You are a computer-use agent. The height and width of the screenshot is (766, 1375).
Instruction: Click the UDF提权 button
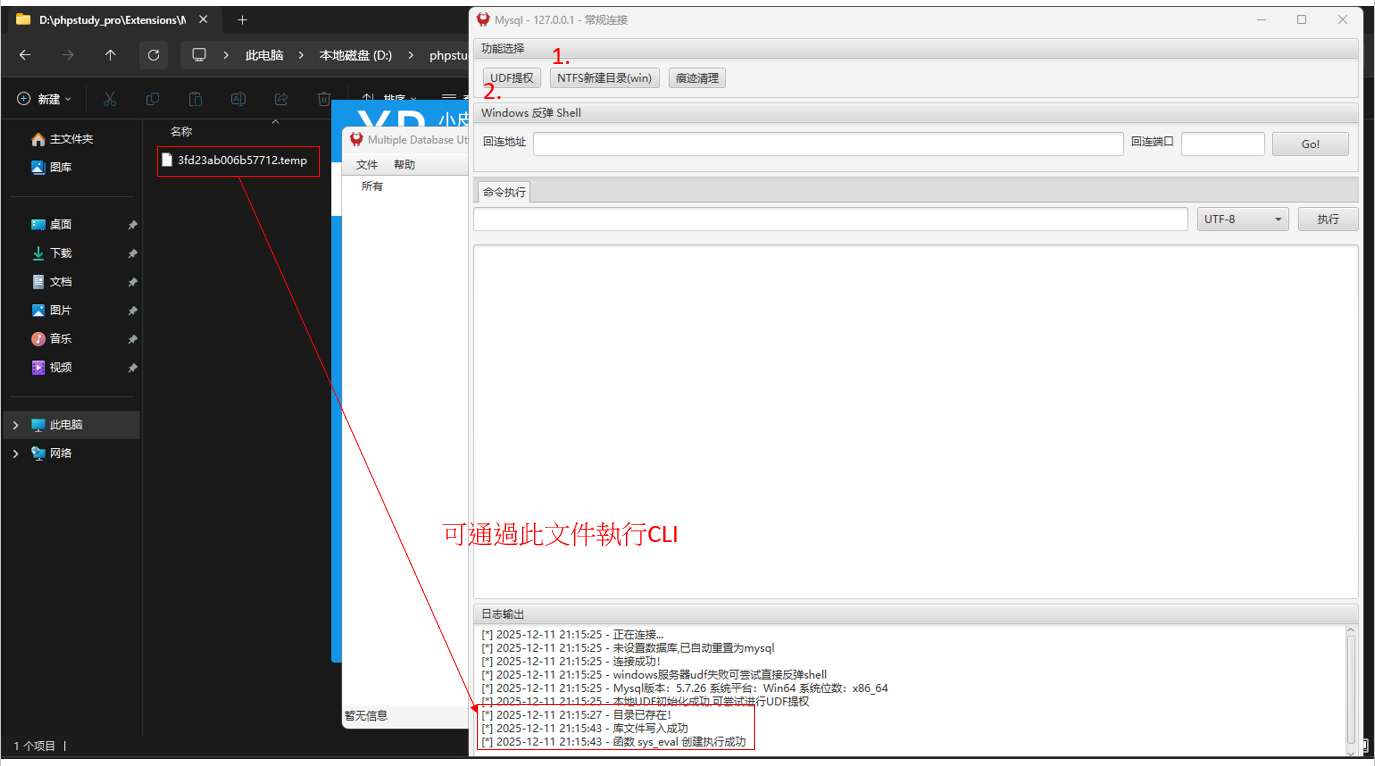[x=512, y=78]
